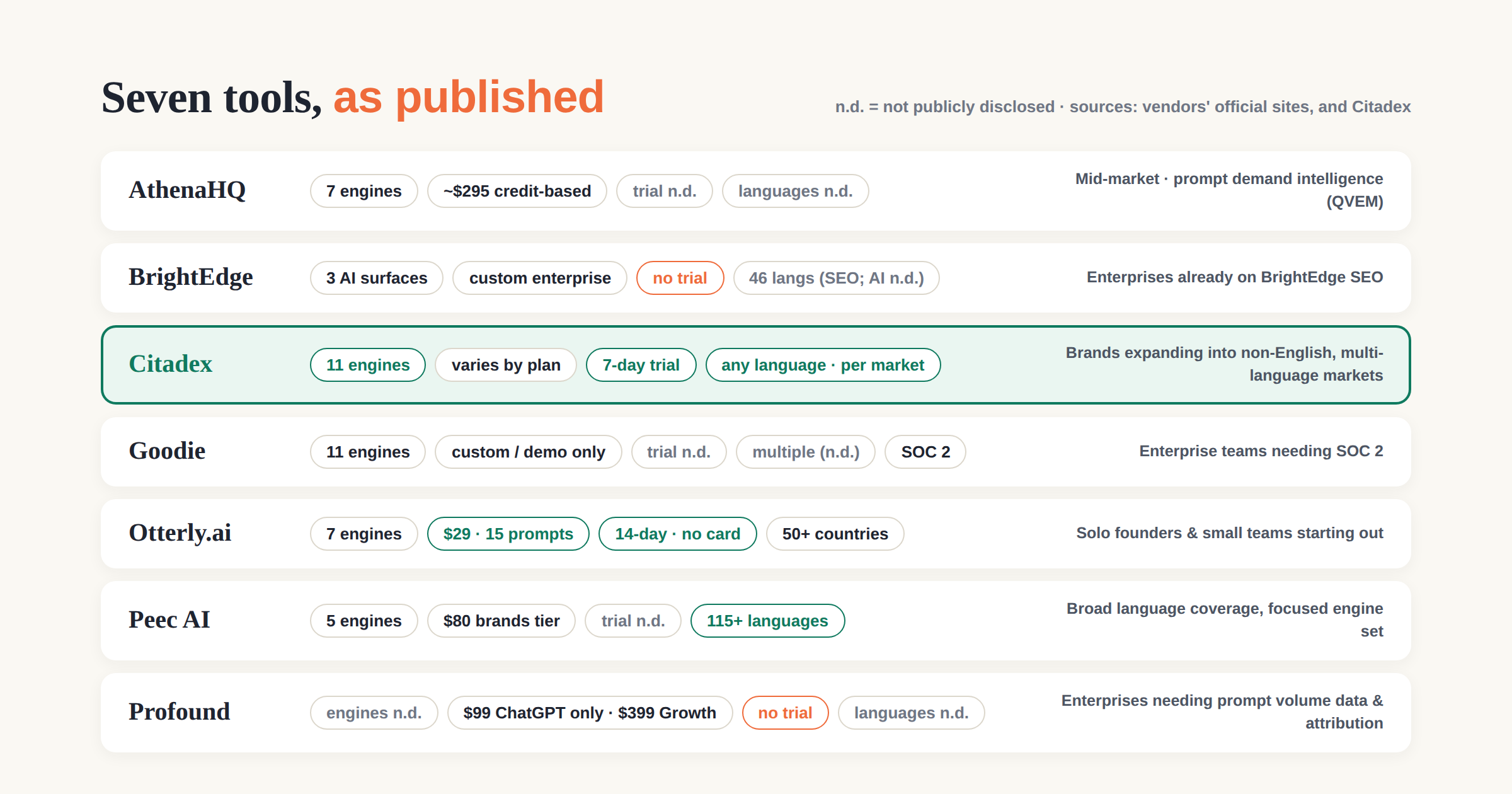Select "11 engines" in the Citadex row

tap(368, 365)
